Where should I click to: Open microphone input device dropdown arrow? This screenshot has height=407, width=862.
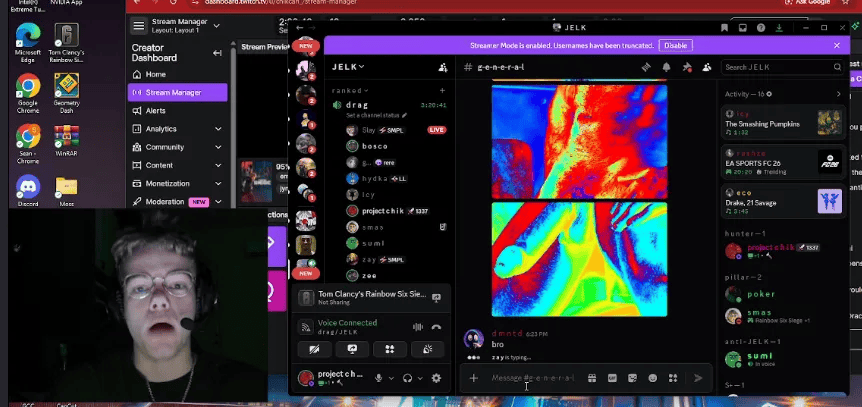tap(391, 378)
